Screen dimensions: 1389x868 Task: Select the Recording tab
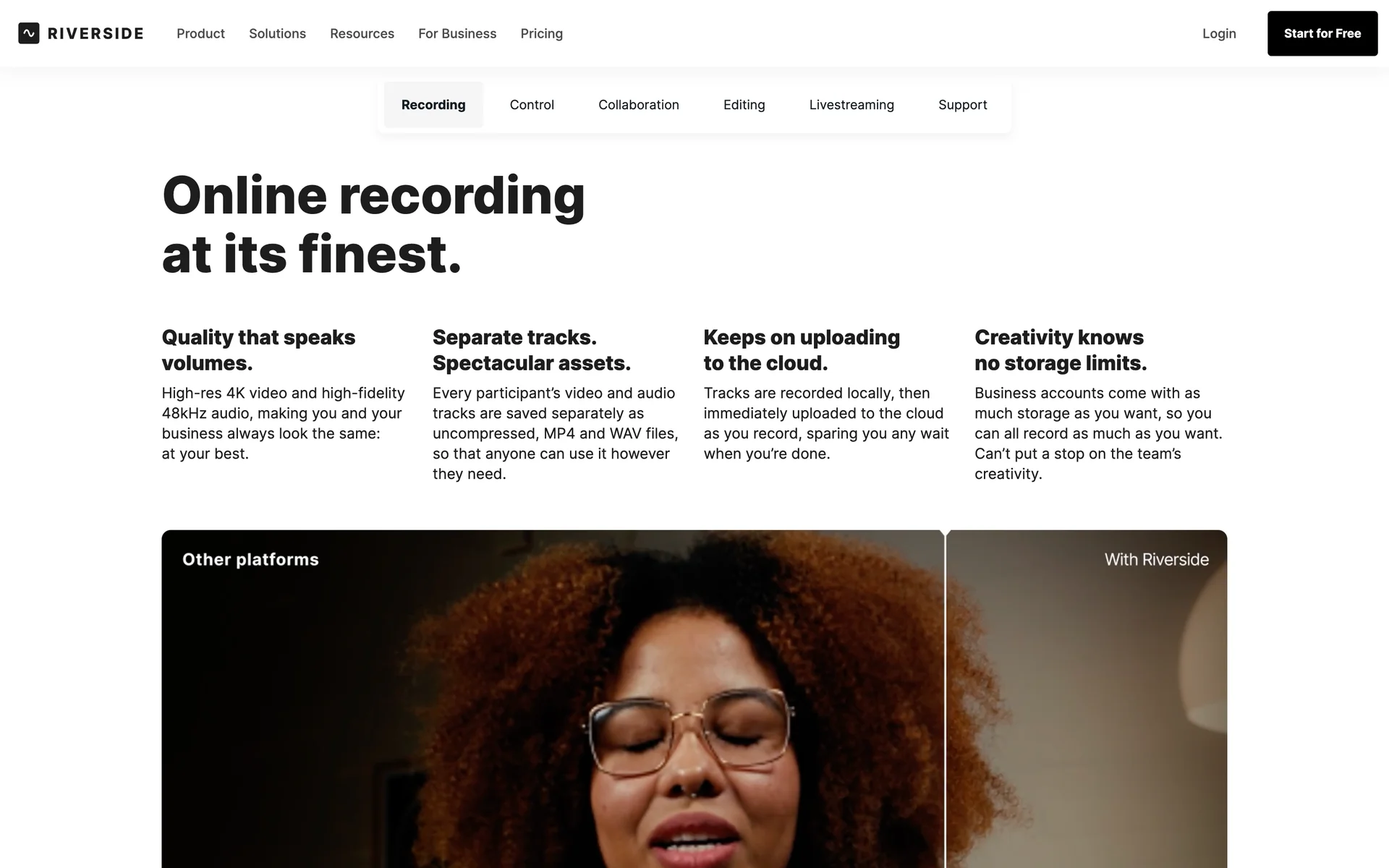coord(433,105)
